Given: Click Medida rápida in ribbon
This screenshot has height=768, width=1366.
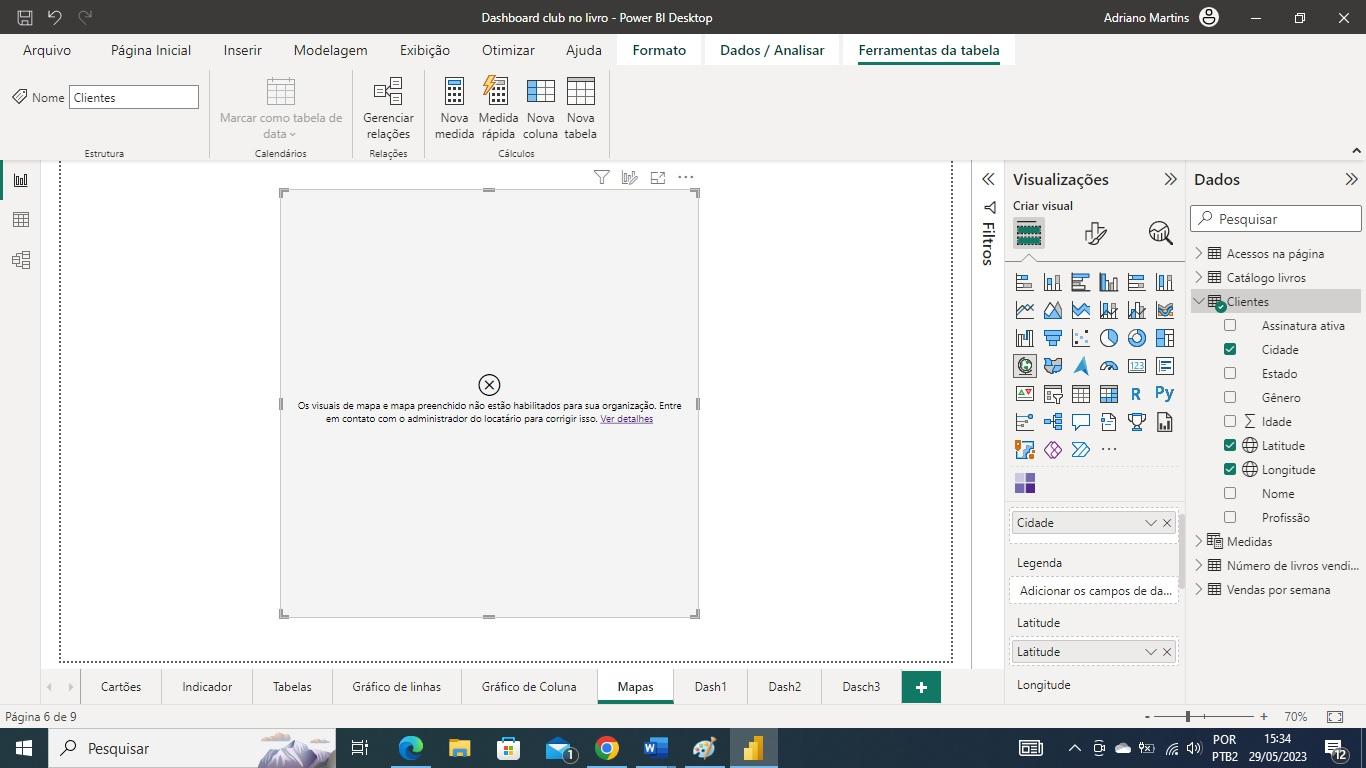Looking at the screenshot, I should (498, 108).
